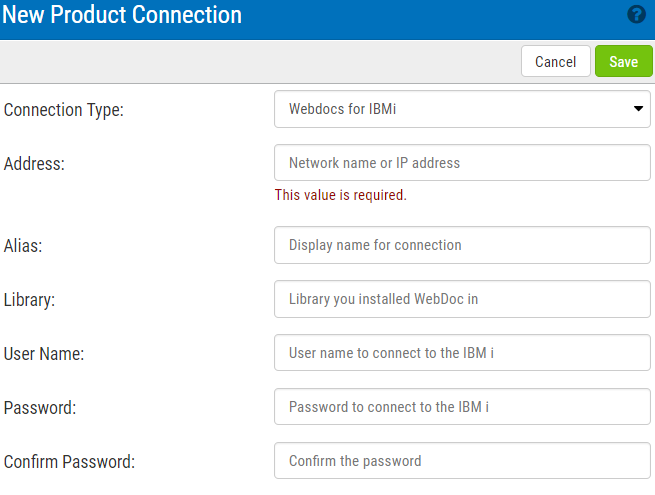Click the 'Alias:' field label
The image size is (655, 495).
(25, 246)
